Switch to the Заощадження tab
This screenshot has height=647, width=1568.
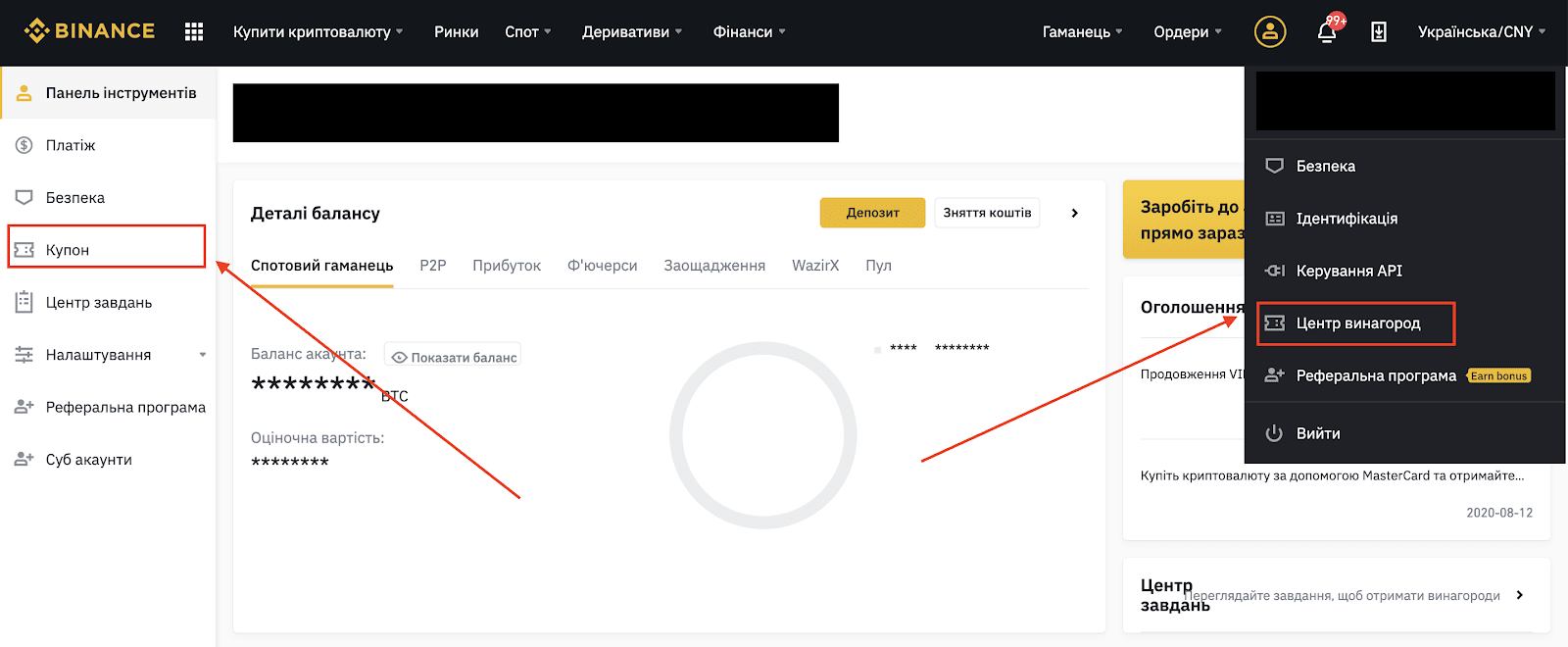tap(714, 266)
